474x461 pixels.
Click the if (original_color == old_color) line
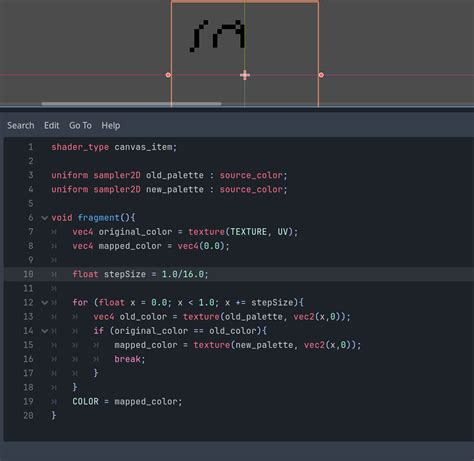tap(180, 331)
